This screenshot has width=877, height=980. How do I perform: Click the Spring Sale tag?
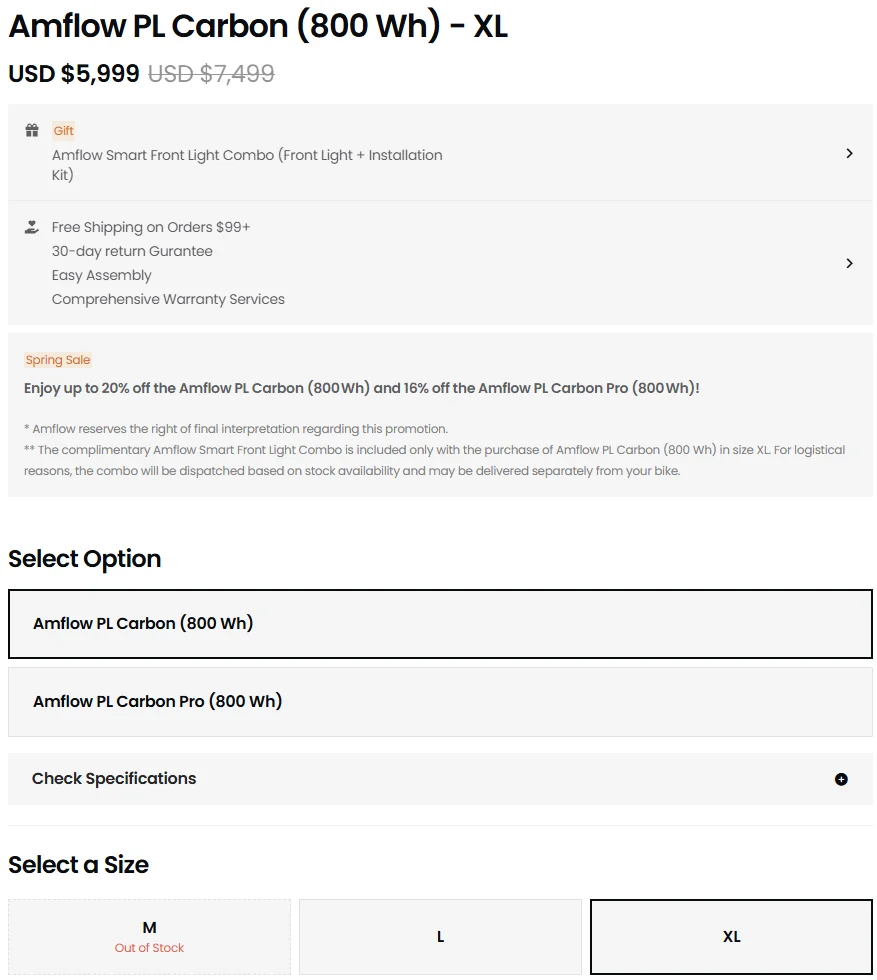click(58, 360)
